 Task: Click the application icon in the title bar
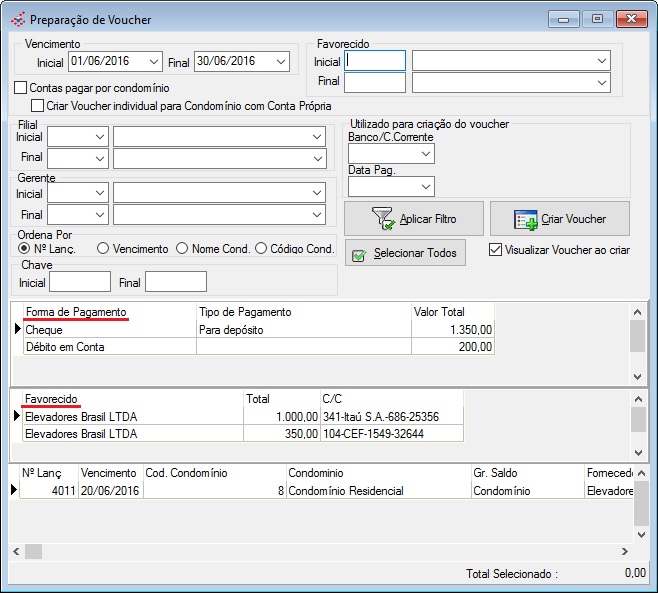point(17,18)
